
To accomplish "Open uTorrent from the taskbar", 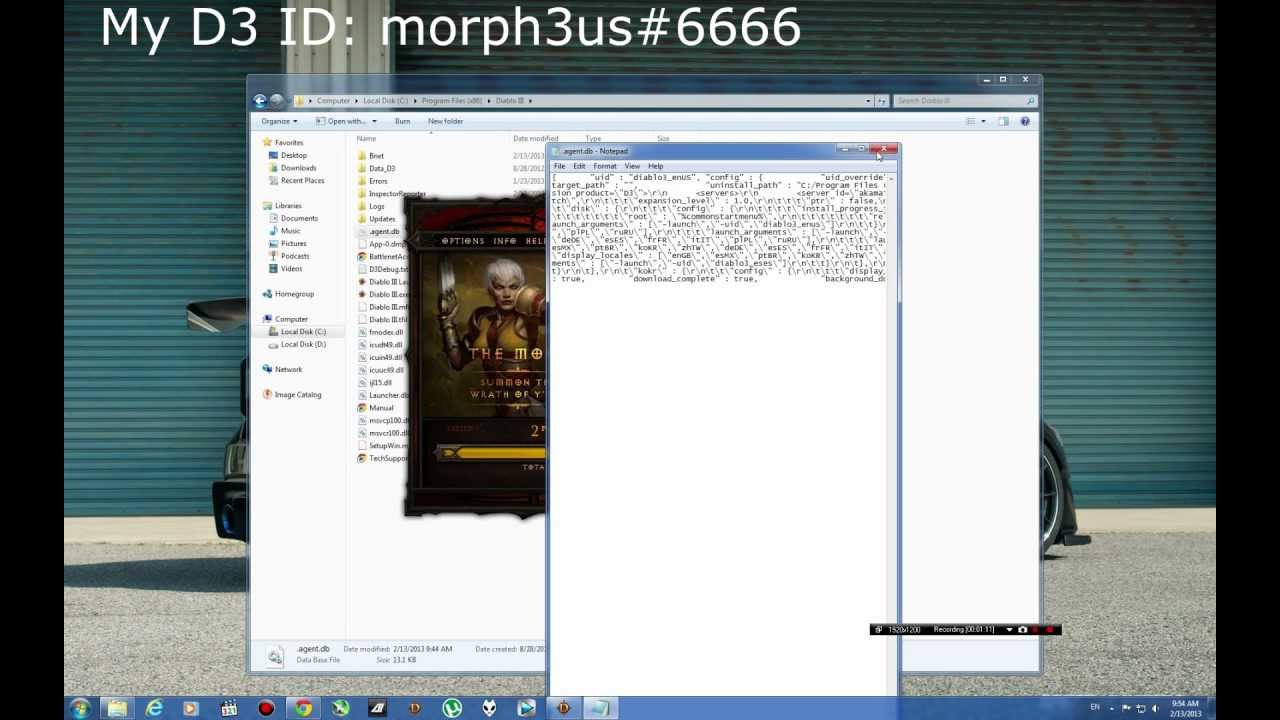I will [452, 709].
